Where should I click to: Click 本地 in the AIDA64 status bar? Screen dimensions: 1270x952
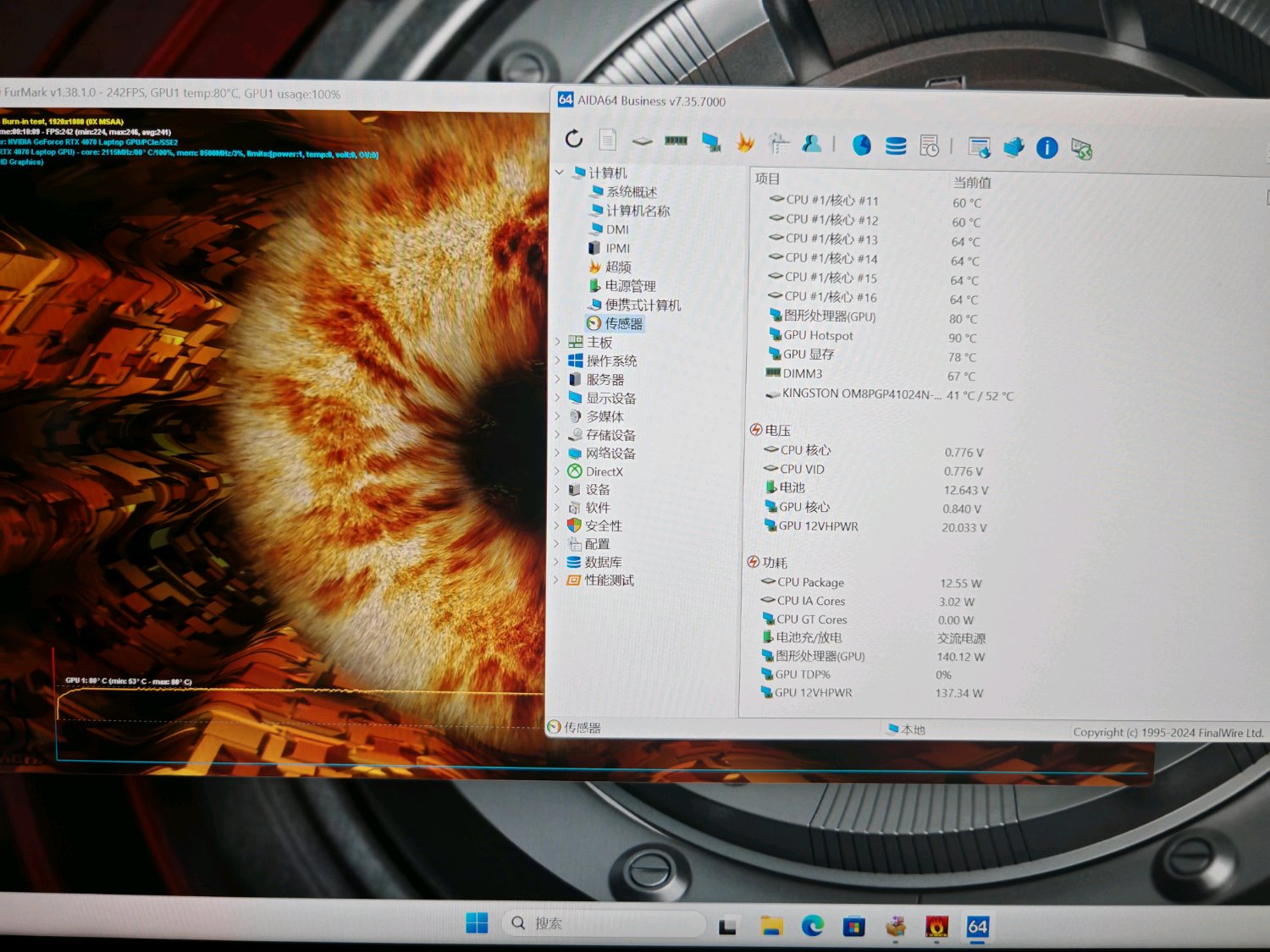click(907, 729)
